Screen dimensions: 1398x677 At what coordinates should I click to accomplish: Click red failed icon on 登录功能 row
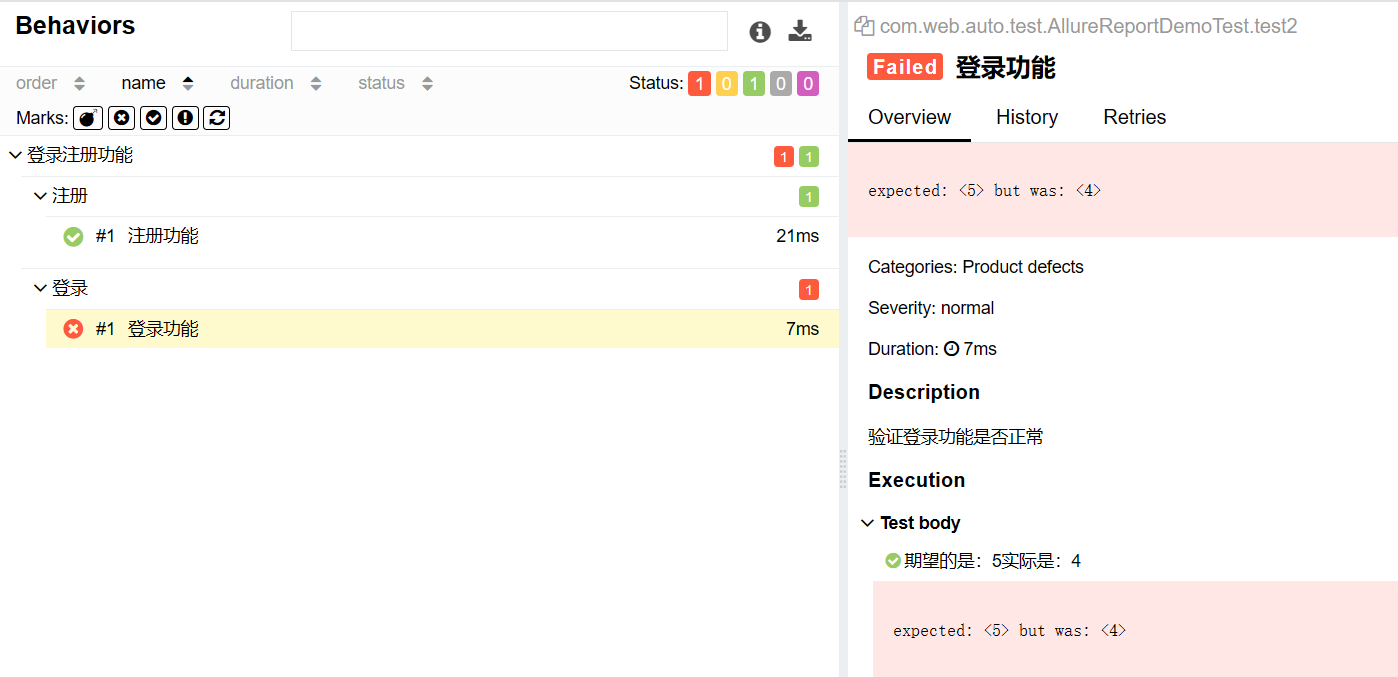73,329
